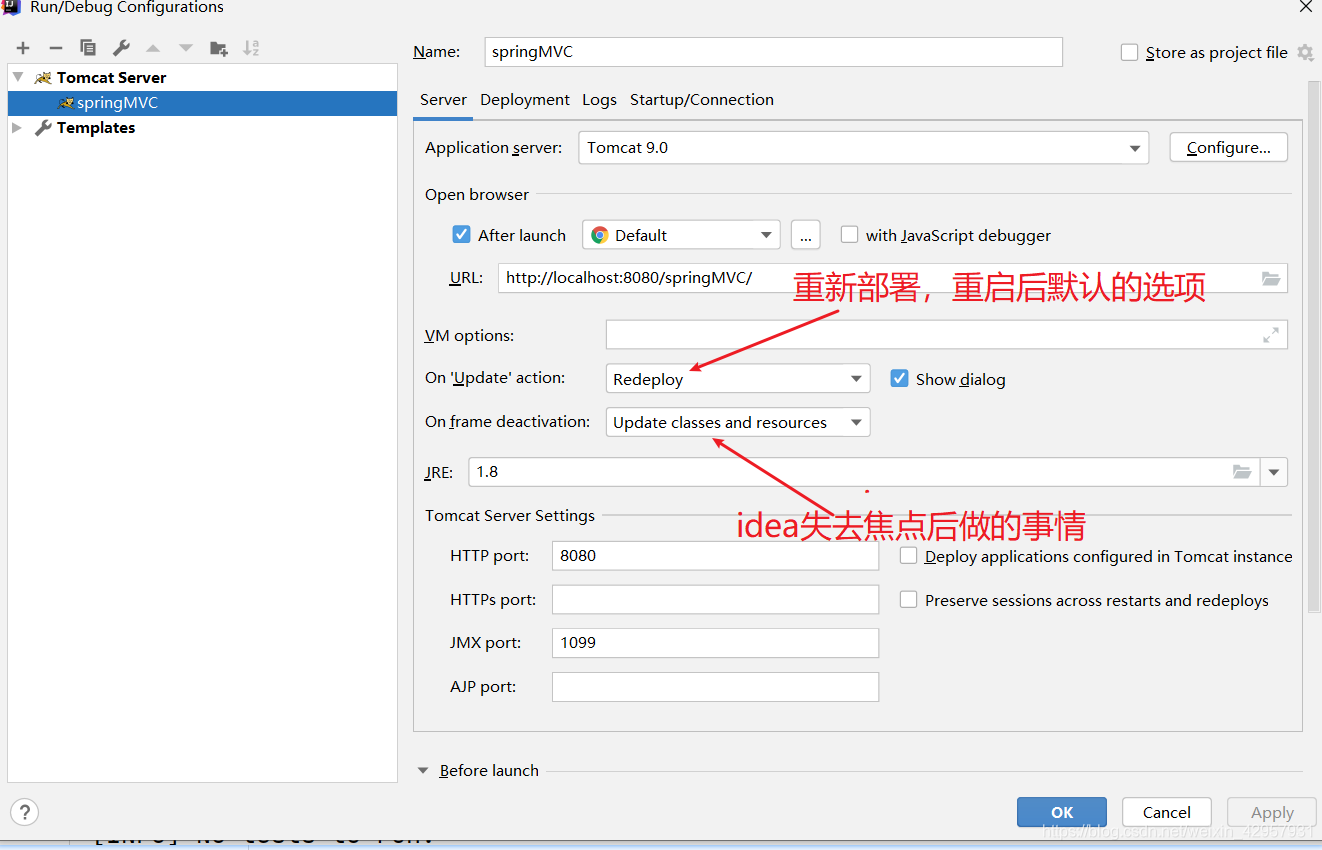Image resolution: width=1322 pixels, height=850 pixels.
Task: Click the HTTP port field
Action: (x=715, y=556)
